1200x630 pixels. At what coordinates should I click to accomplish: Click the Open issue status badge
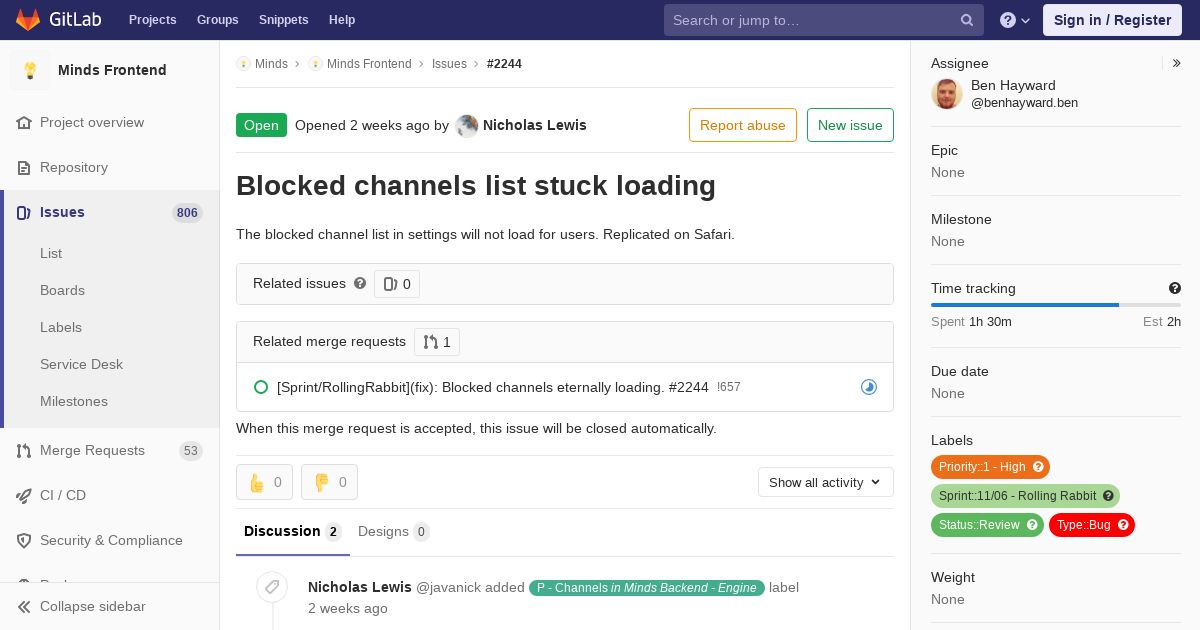(x=261, y=125)
